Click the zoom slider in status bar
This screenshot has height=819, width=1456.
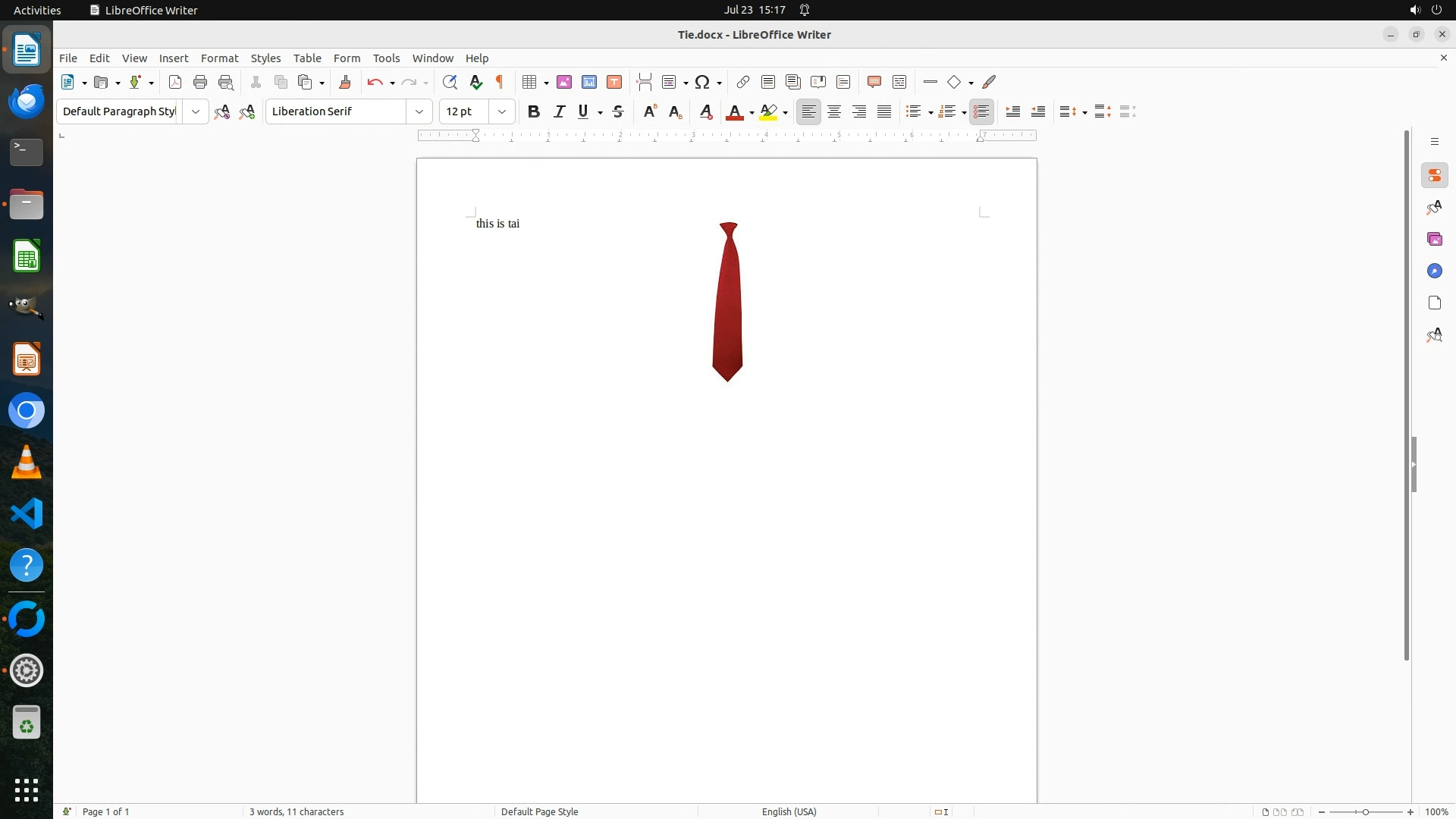click(1366, 811)
